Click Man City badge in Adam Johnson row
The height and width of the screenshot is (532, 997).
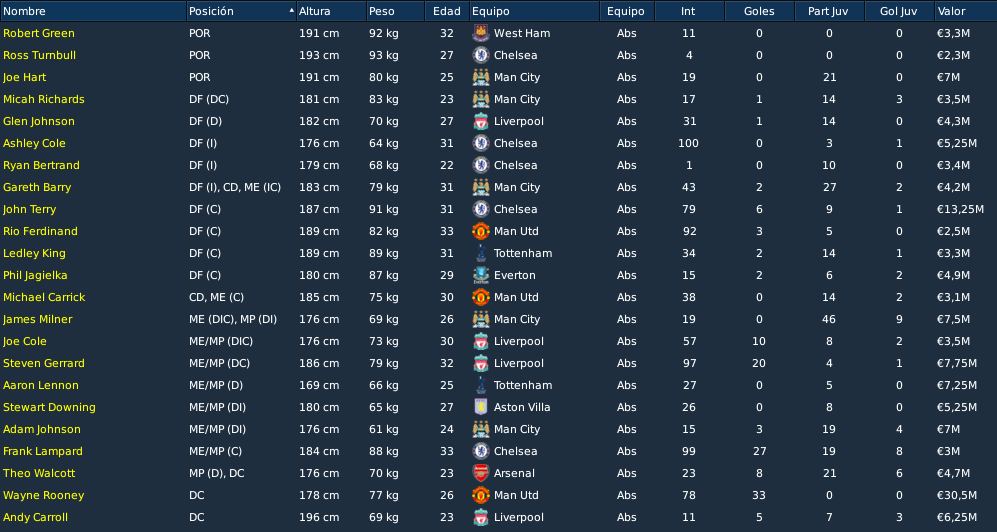tap(481, 429)
